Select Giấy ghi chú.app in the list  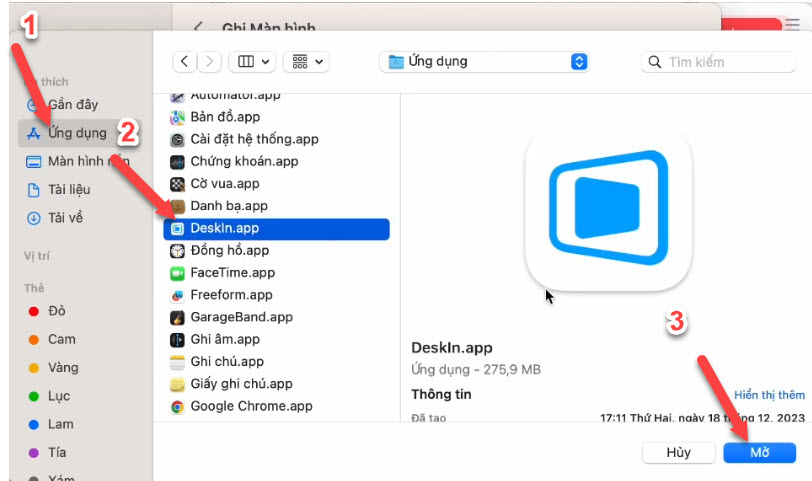[277, 384]
